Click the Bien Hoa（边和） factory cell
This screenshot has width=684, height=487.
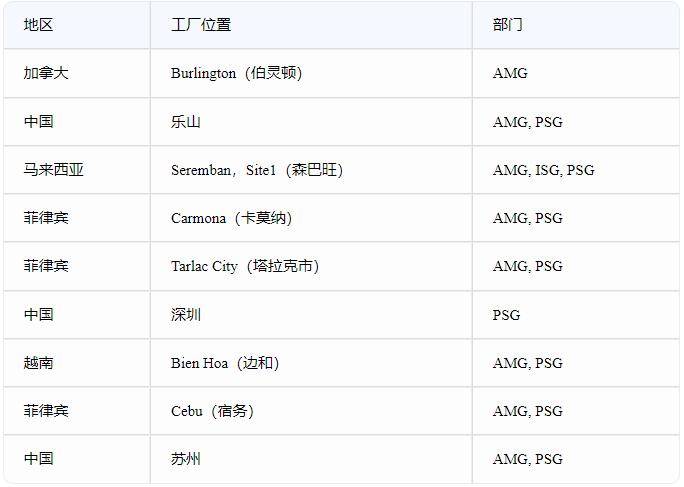pos(224,363)
